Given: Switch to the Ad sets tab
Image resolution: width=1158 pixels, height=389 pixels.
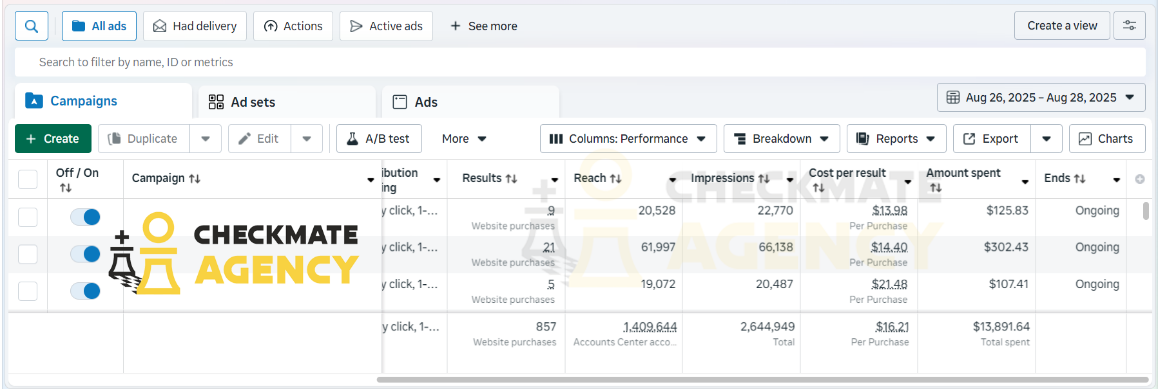Looking at the screenshot, I should point(287,102).
